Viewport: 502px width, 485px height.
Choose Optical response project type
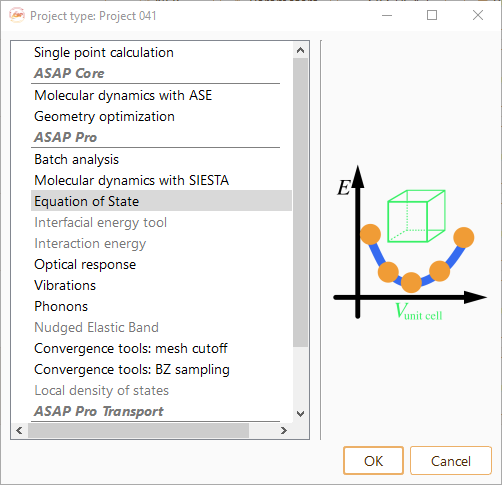(161, 264)
